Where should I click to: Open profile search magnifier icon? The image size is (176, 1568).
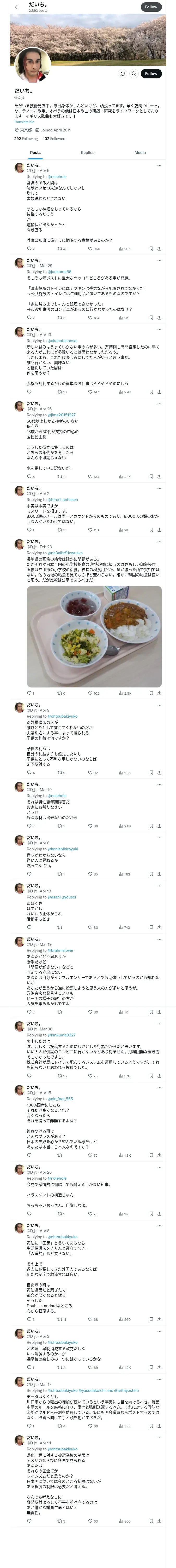pyautogui.click(x=134, y=74)
